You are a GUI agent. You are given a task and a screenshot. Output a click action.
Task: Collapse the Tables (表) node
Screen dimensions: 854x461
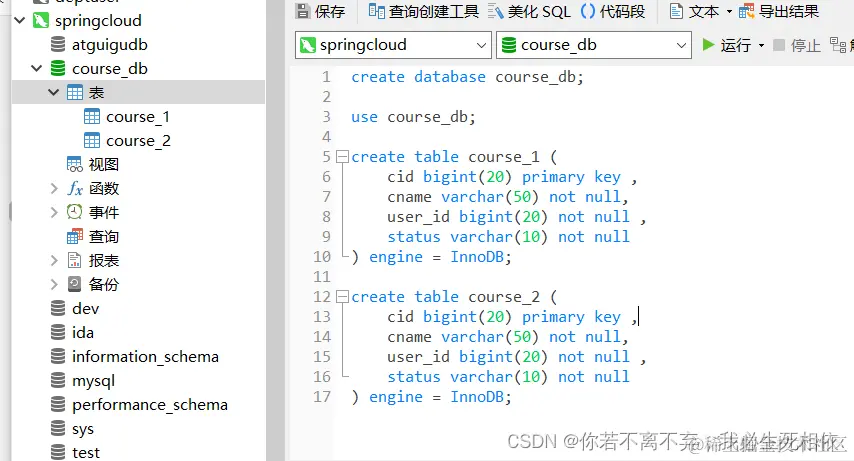coord(53,93)
